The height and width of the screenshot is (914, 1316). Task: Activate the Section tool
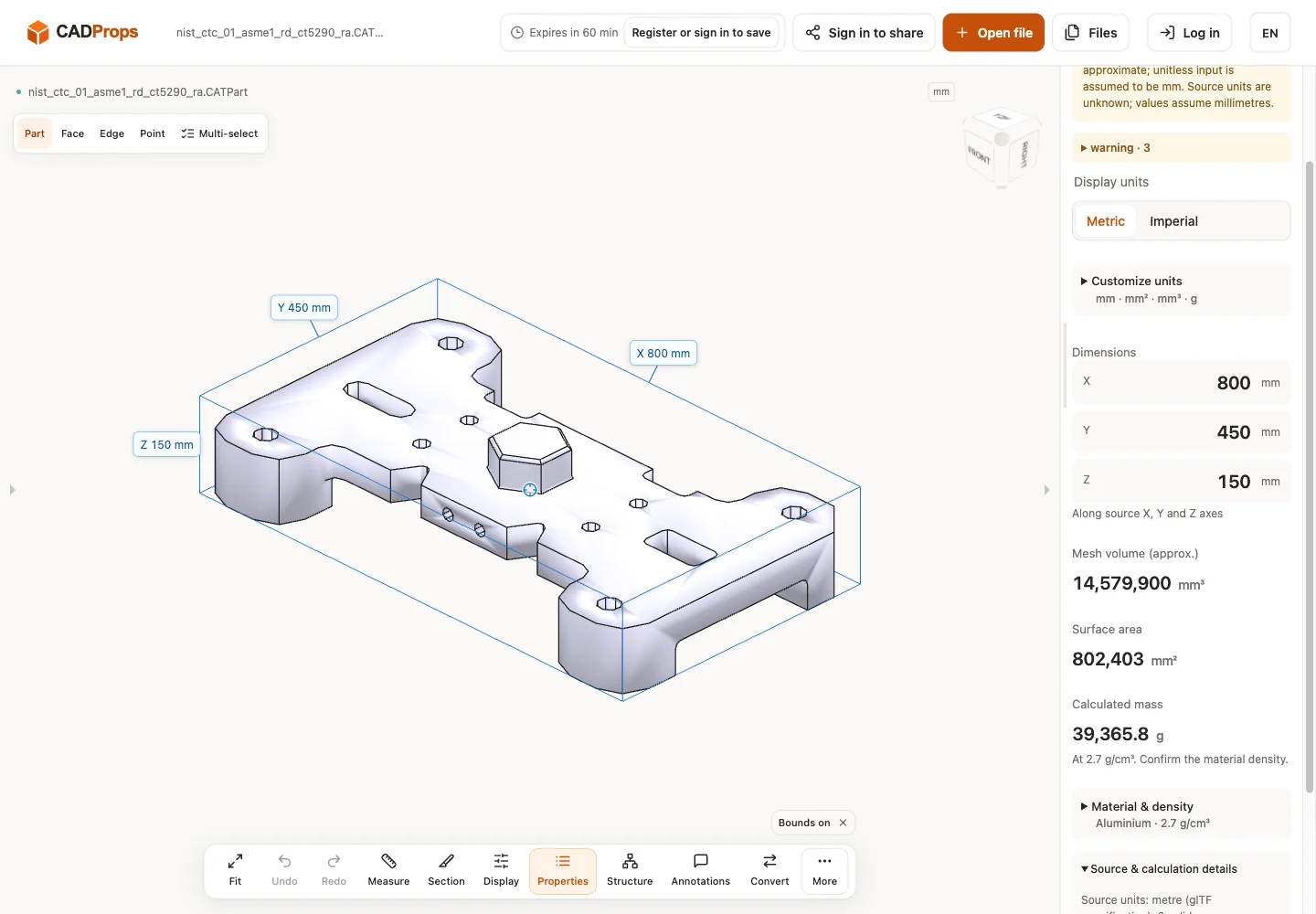click(446, 871)
